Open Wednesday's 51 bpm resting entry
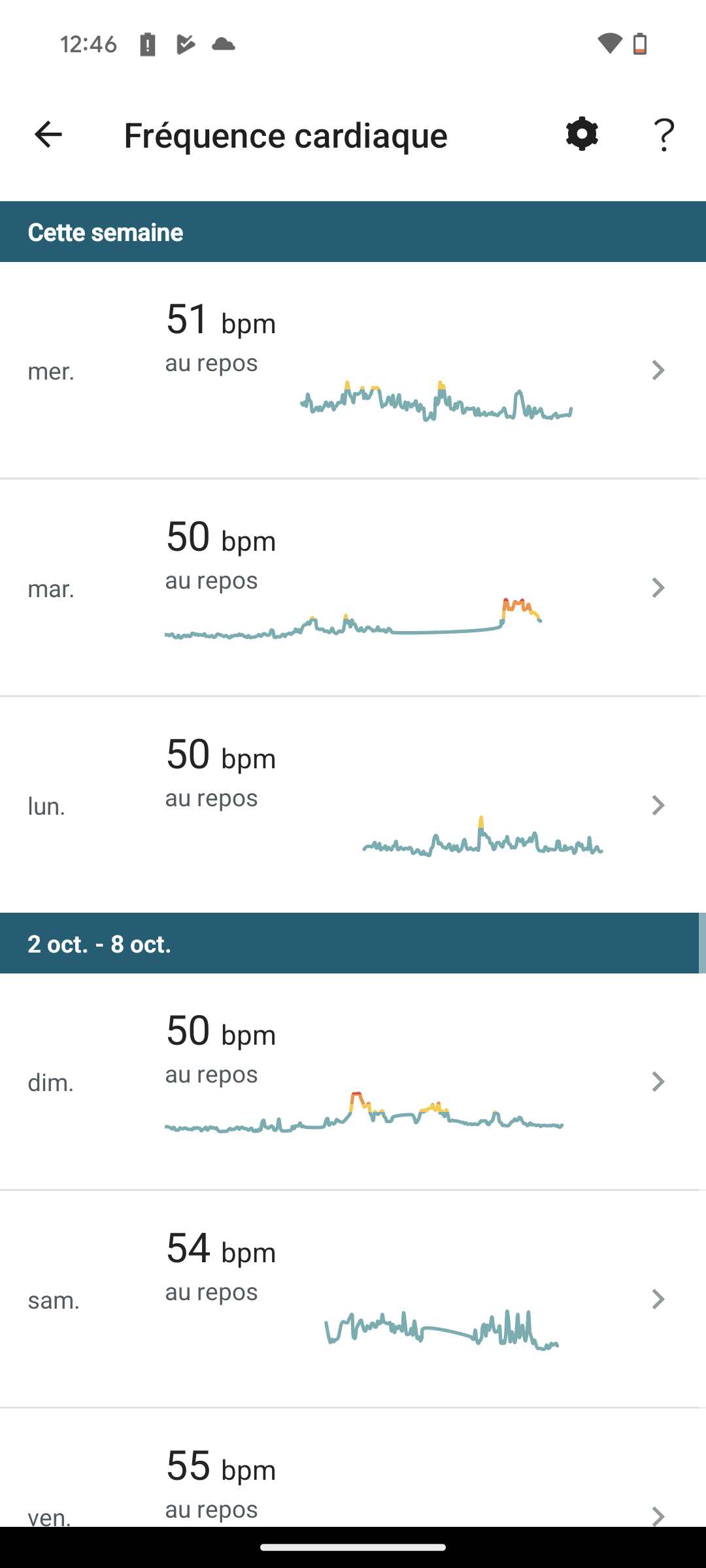This screenshot has width=706, height=1568. (x=221, y=321)
